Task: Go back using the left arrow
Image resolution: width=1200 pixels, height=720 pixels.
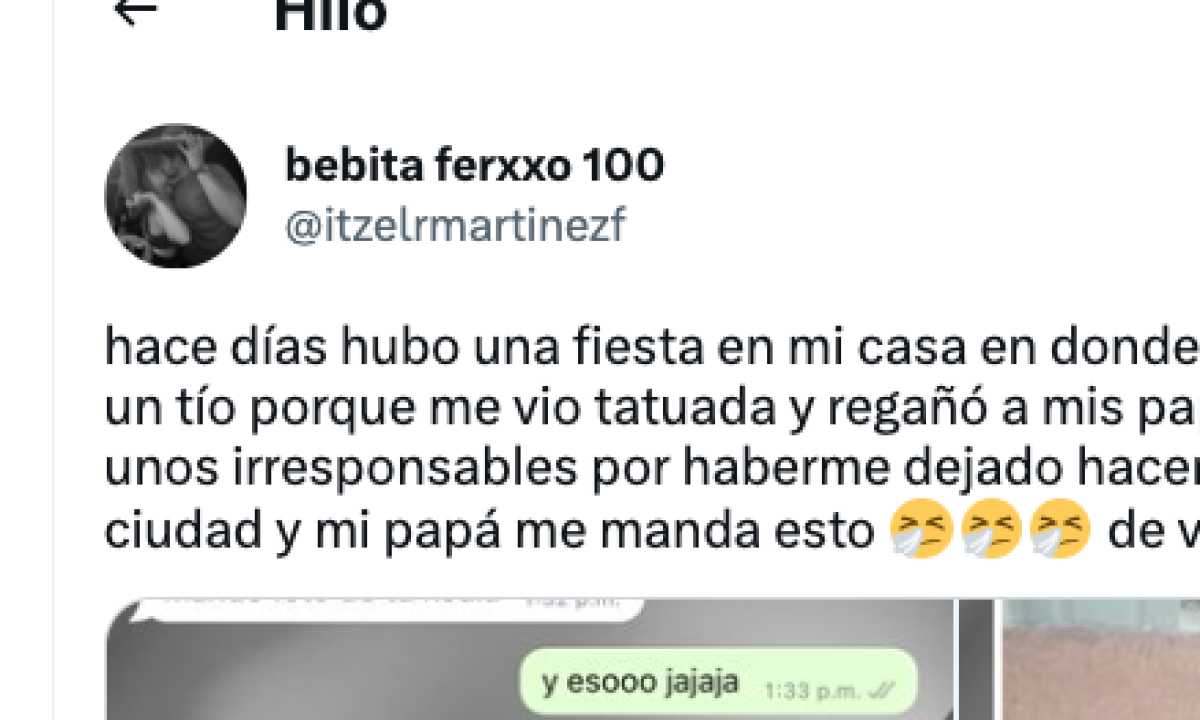Action: coord(136,10)
